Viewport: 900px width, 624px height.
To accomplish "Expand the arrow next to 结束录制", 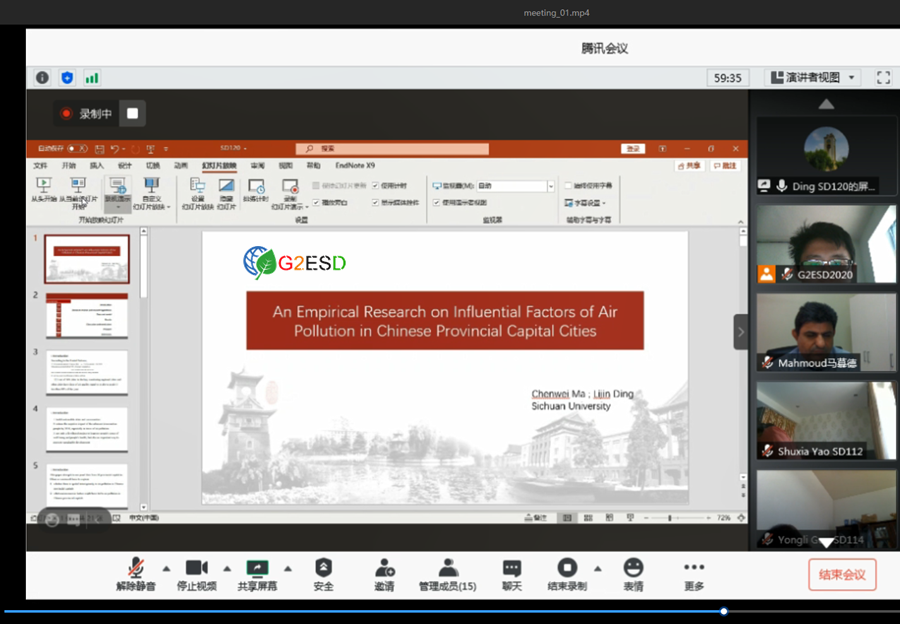I will tap(598, 569).
